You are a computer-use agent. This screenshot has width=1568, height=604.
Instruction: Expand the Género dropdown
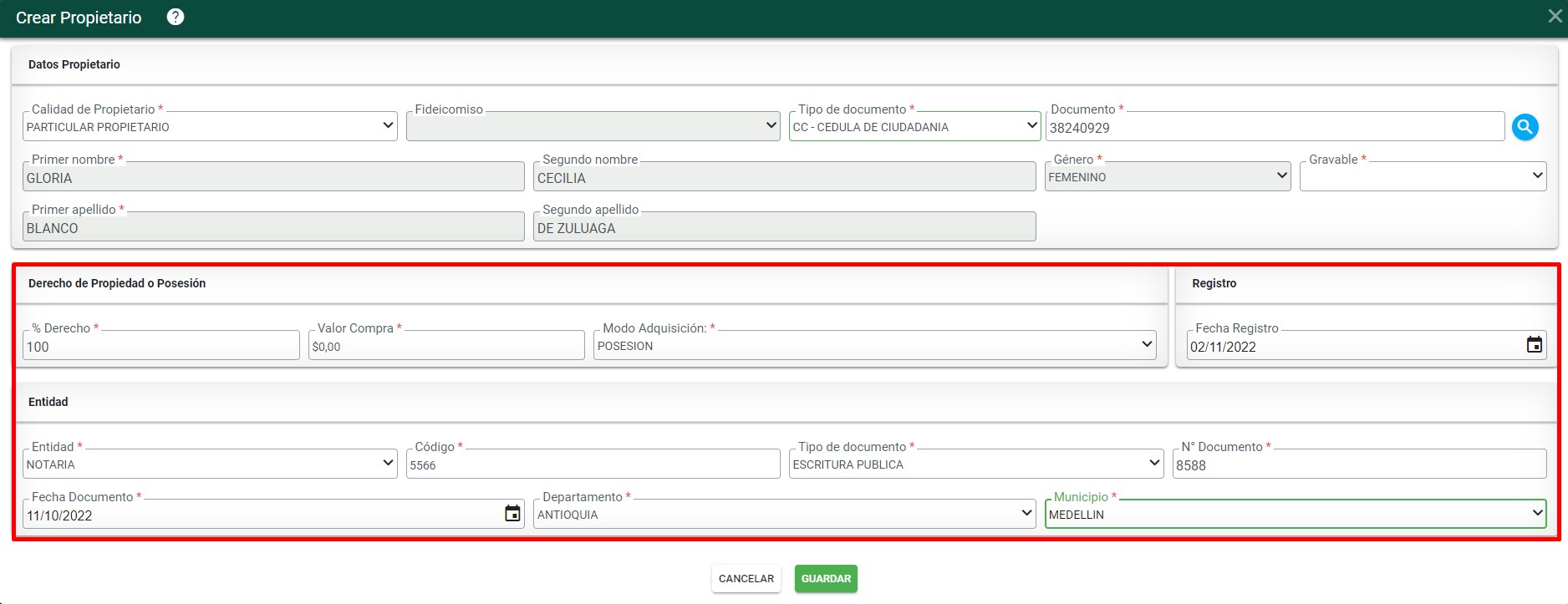(1168, 176)
